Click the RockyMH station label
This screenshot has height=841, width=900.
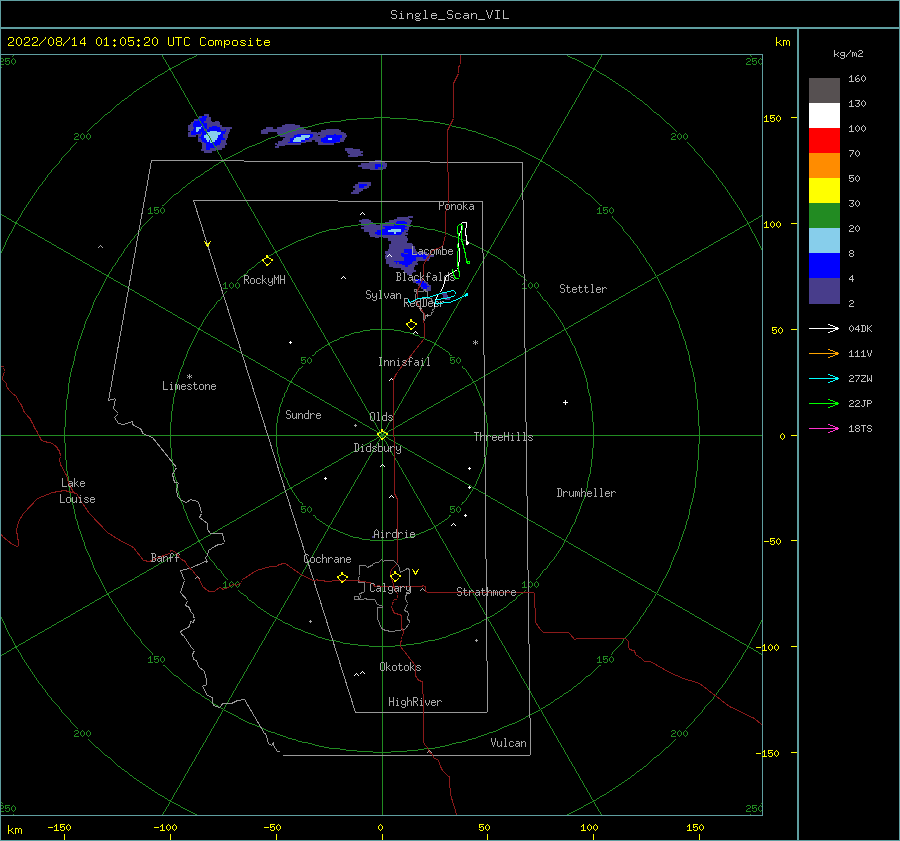(x=264, y=280)
